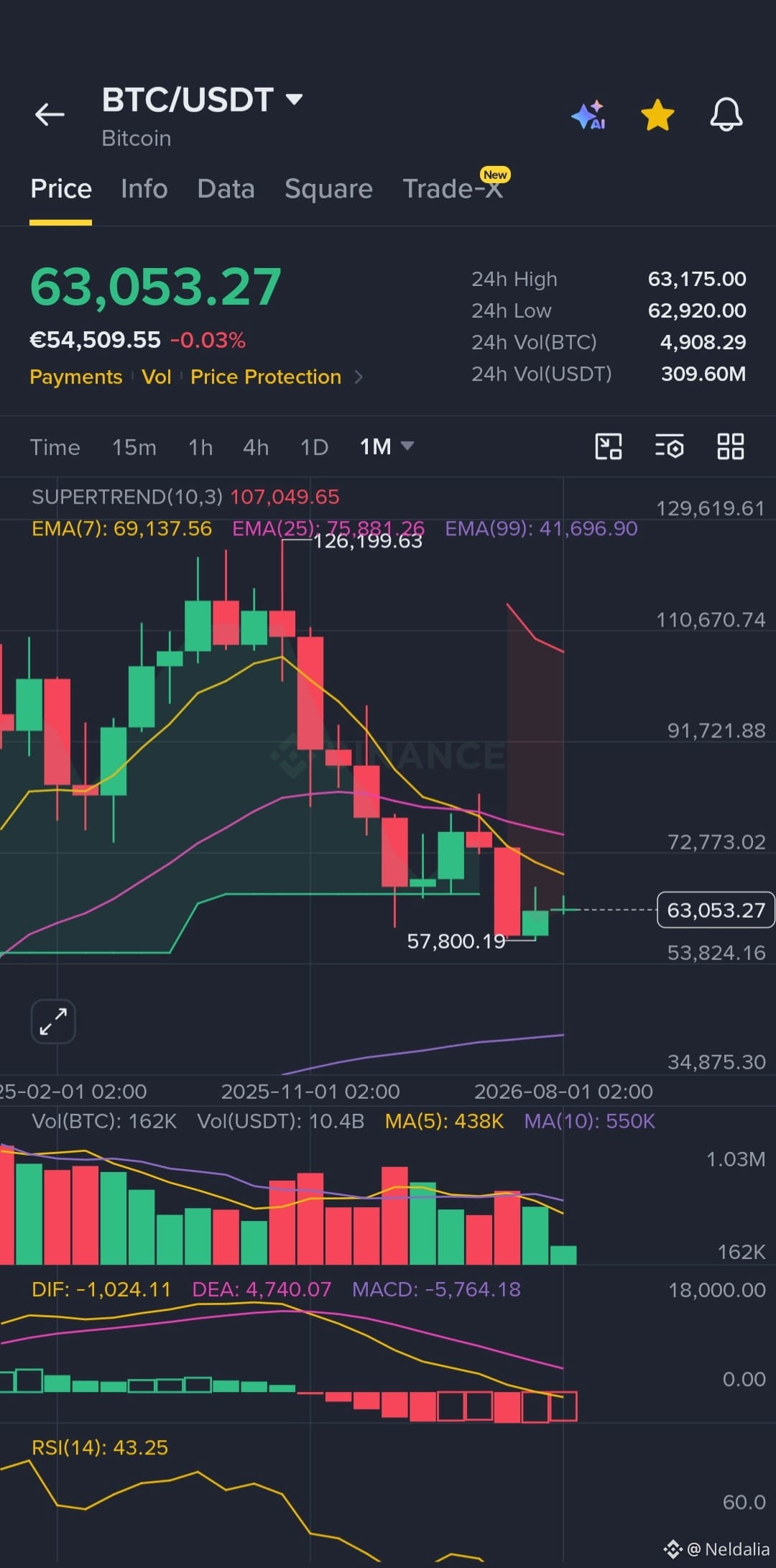Screen dimensions: 776x1568
Task: Tap the 24h Vol(USDT) value 309.60M
Action: [x=703, y=374]
